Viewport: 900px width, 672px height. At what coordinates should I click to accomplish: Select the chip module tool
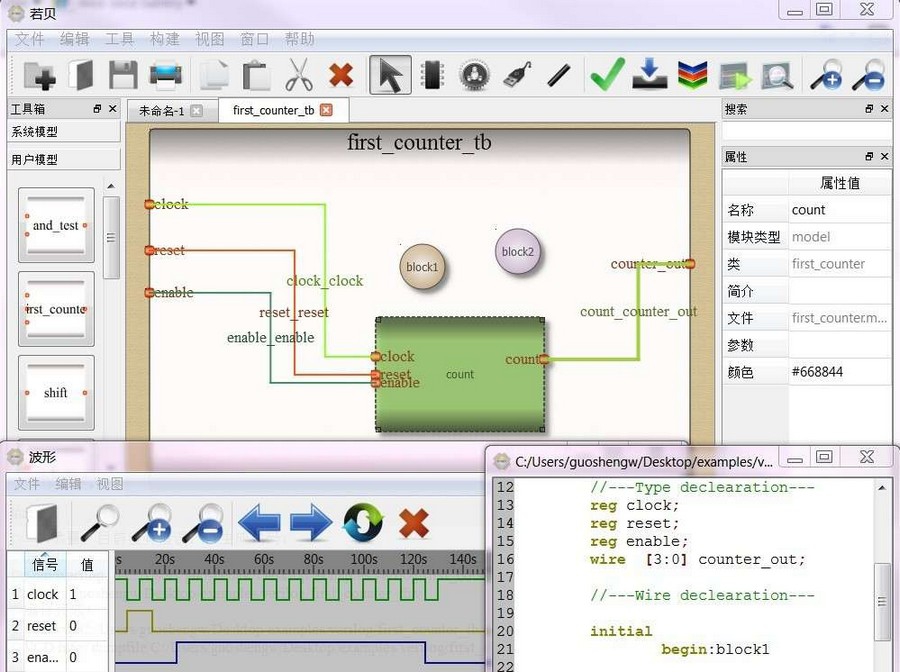click(432, 75)
